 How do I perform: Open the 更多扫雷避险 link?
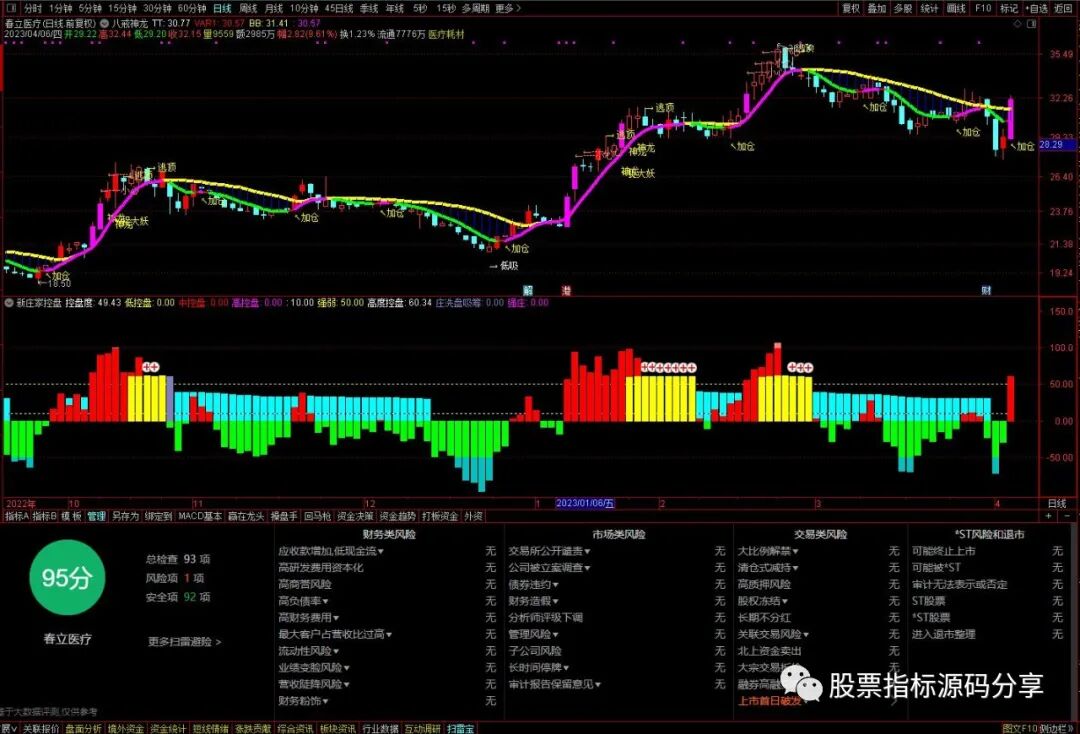[185, 642]
